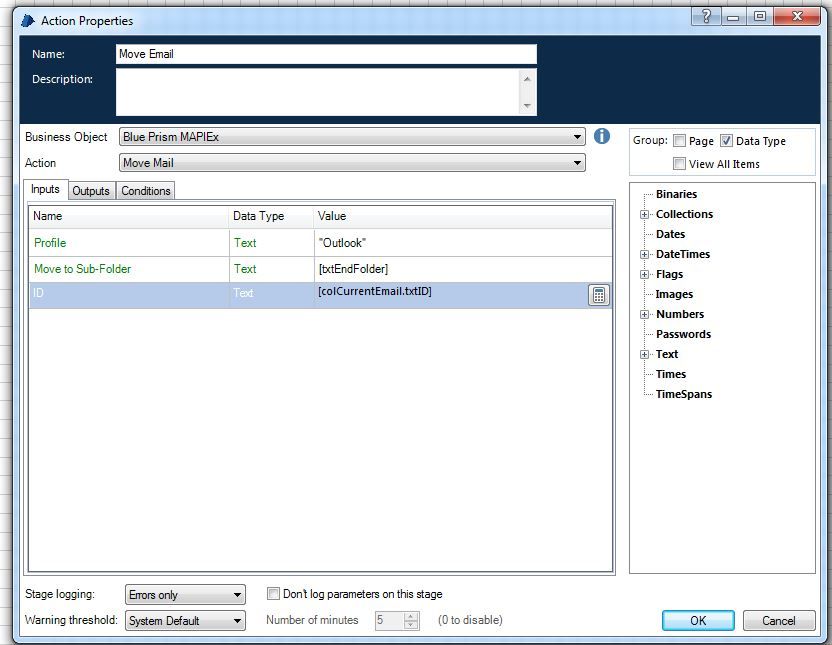Image resolution: width=832 pixels, height=645 pixels.
Task: Expand the Flags tree node
Action: [644, 274]
